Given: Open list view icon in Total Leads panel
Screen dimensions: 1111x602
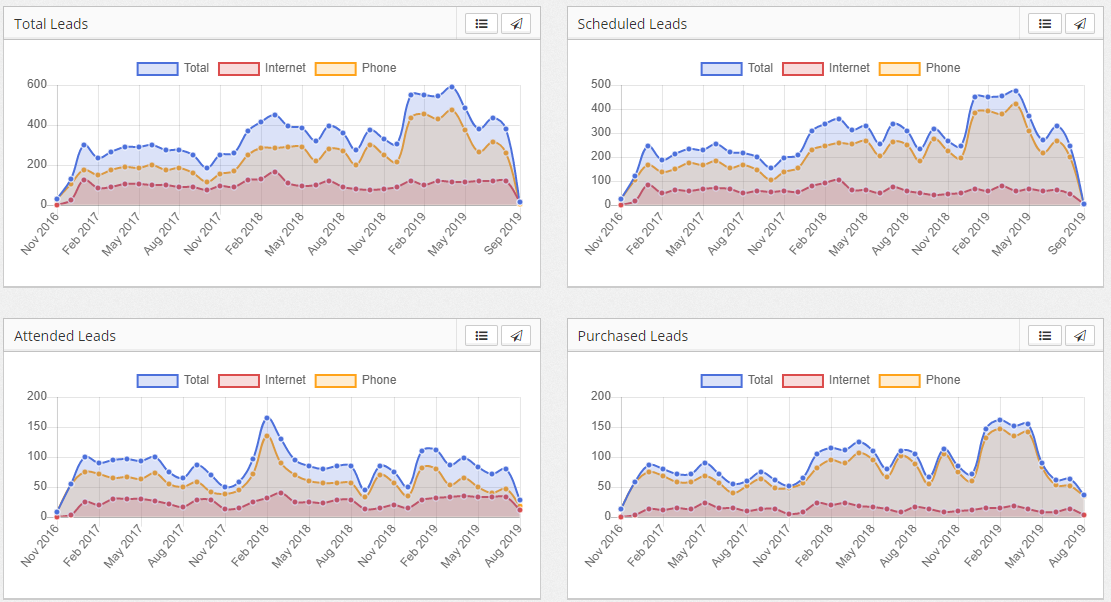Looking at the screenshot, I should (x=481, y=24).
